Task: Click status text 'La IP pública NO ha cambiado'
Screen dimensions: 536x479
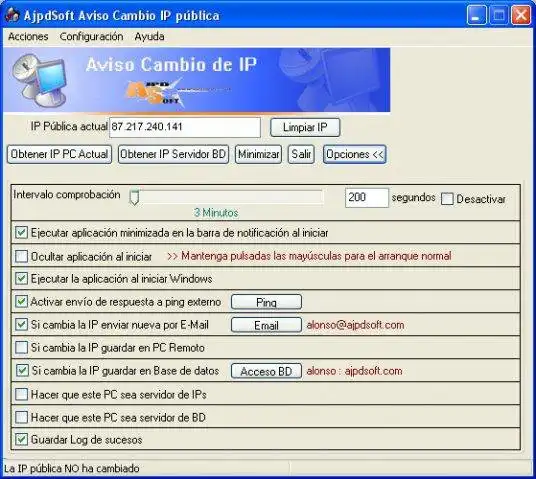Action: point(72,468)
